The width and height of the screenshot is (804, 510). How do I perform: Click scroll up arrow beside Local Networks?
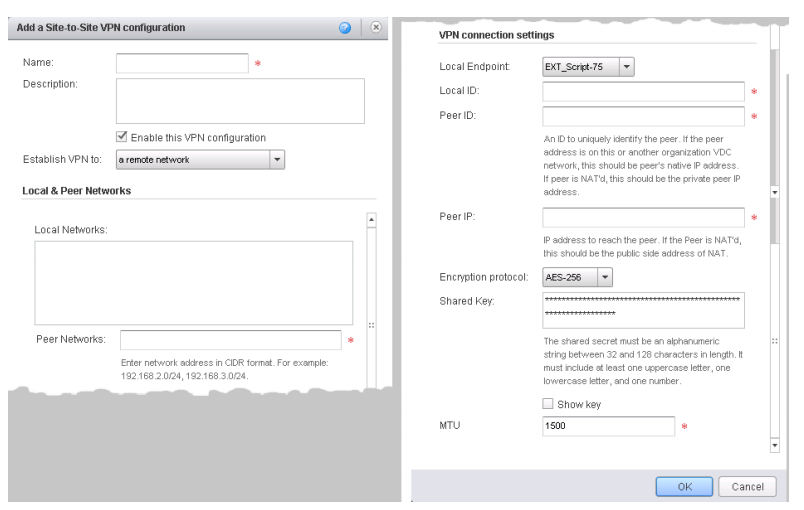[x=372, y=220]
